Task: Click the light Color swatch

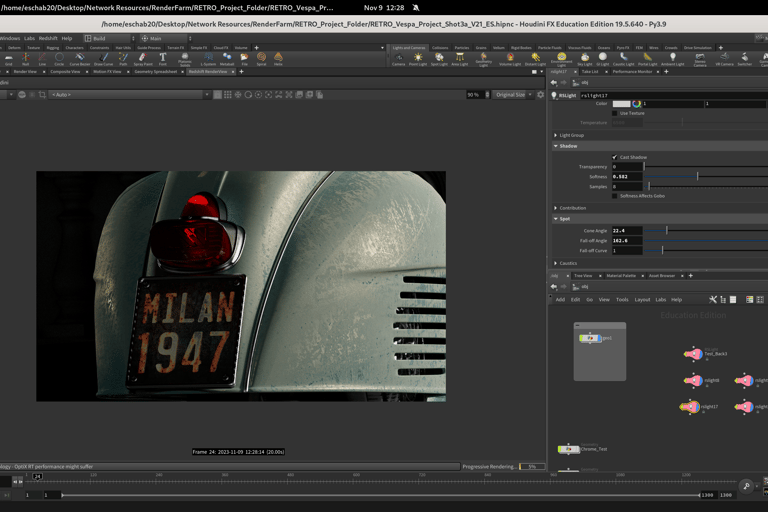Action: point(621,104)
